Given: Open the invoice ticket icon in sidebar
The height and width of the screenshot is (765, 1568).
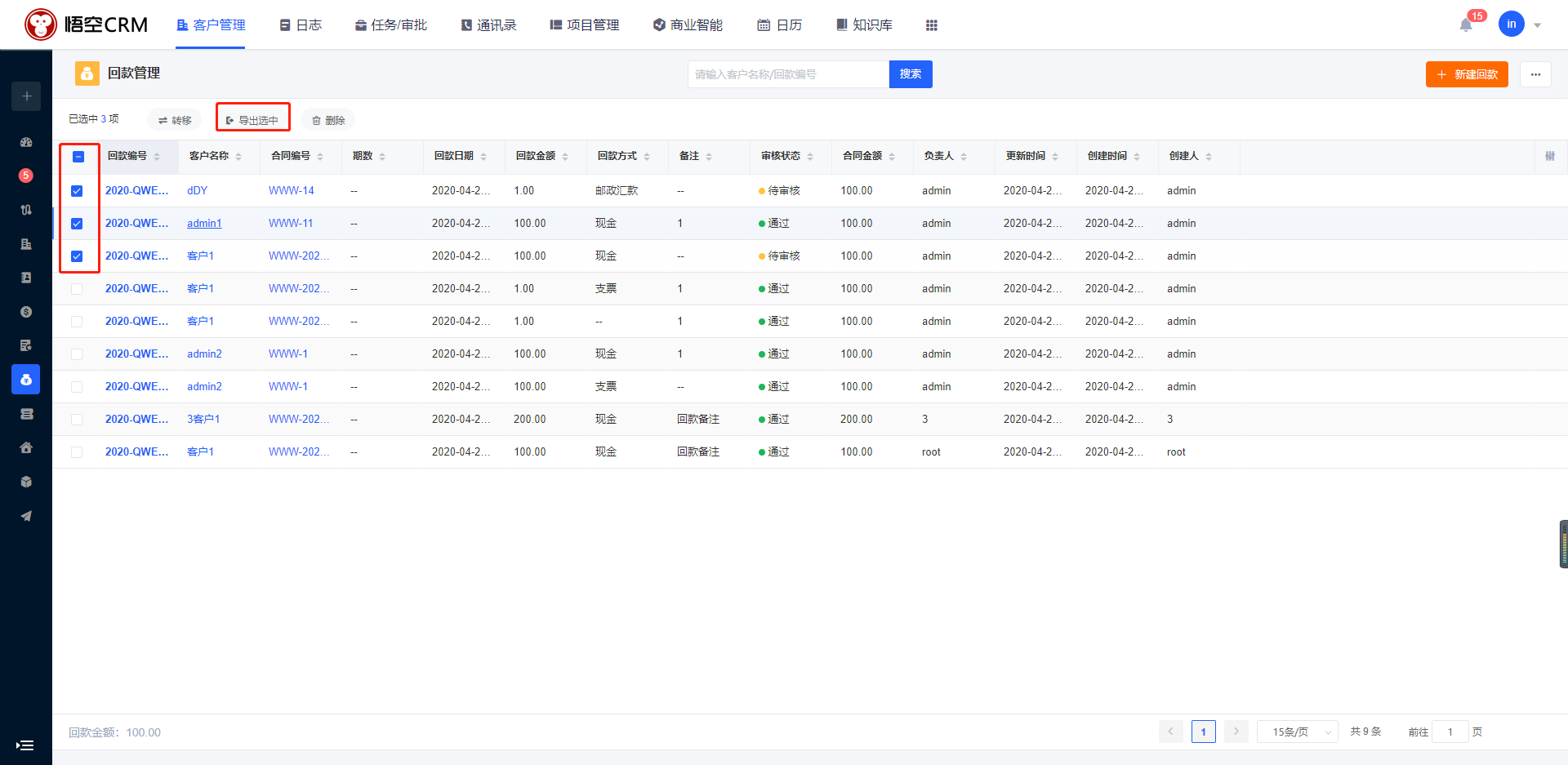Looking at the screenshot, I should pos(26,414).
